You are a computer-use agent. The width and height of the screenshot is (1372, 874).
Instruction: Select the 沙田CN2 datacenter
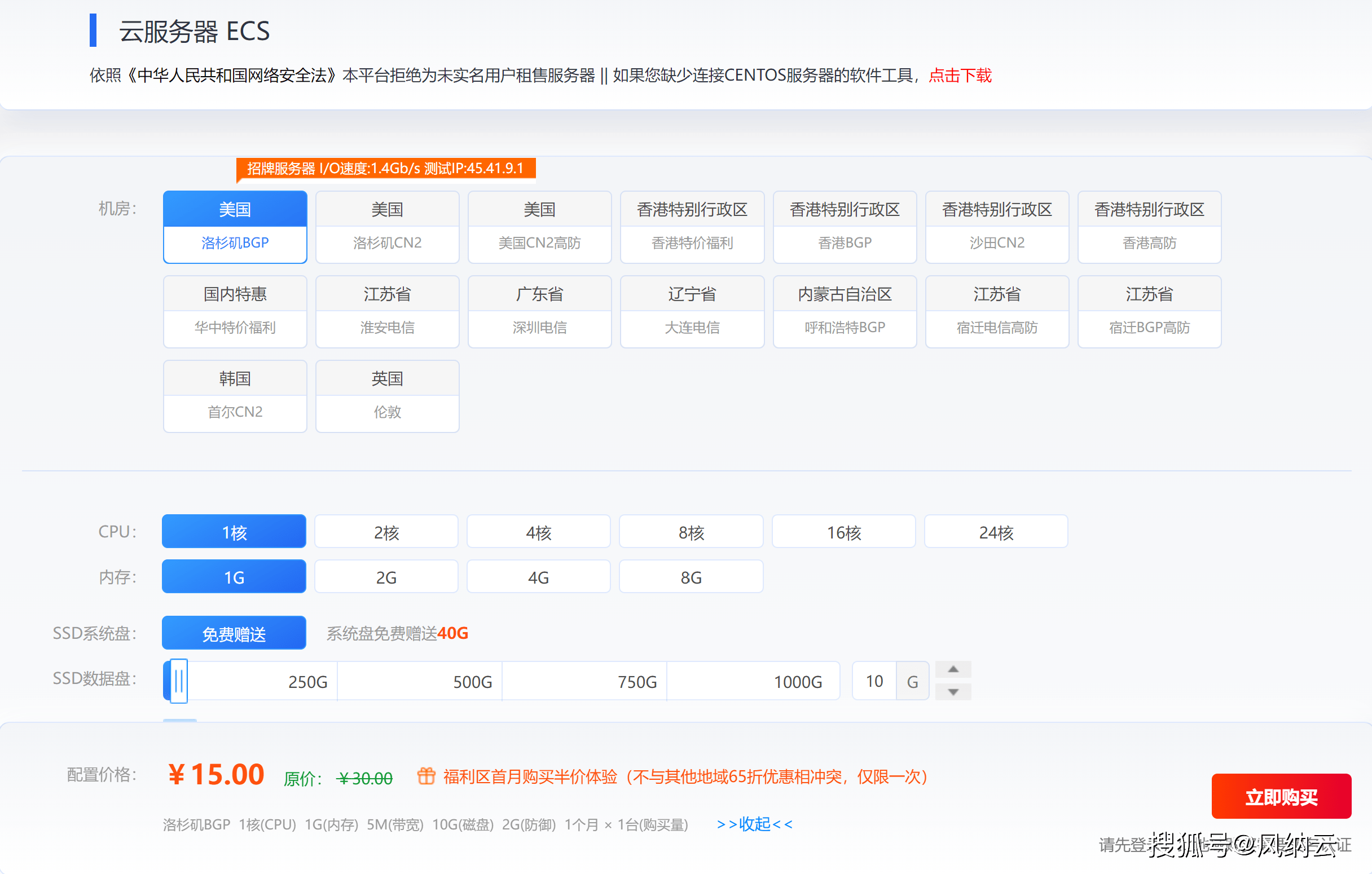coord(996,227)
